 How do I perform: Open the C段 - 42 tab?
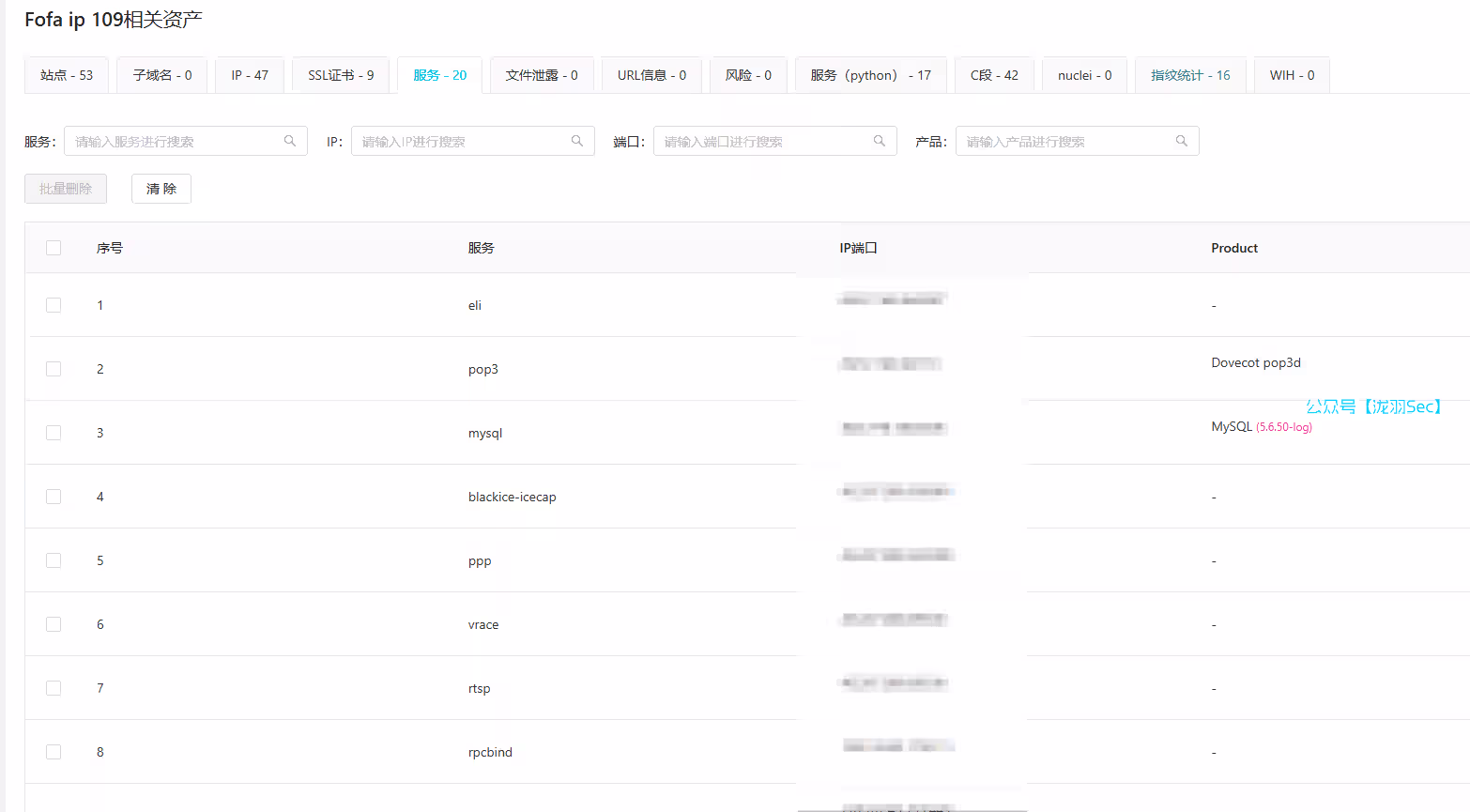[994, 75]
